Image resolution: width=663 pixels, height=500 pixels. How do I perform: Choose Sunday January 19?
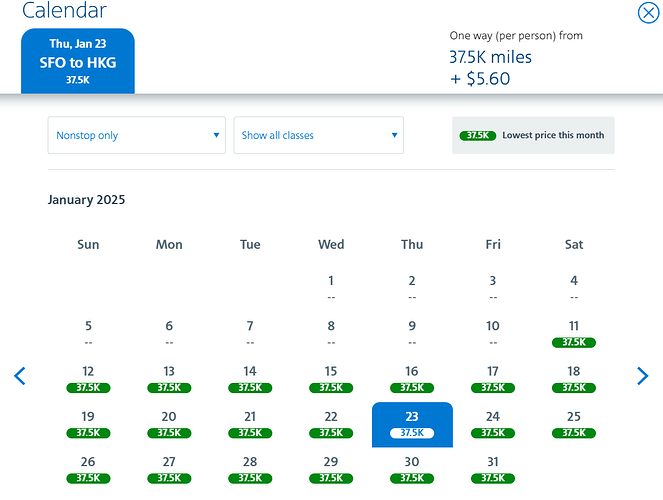pyautogui.click(x=88, y=424)
